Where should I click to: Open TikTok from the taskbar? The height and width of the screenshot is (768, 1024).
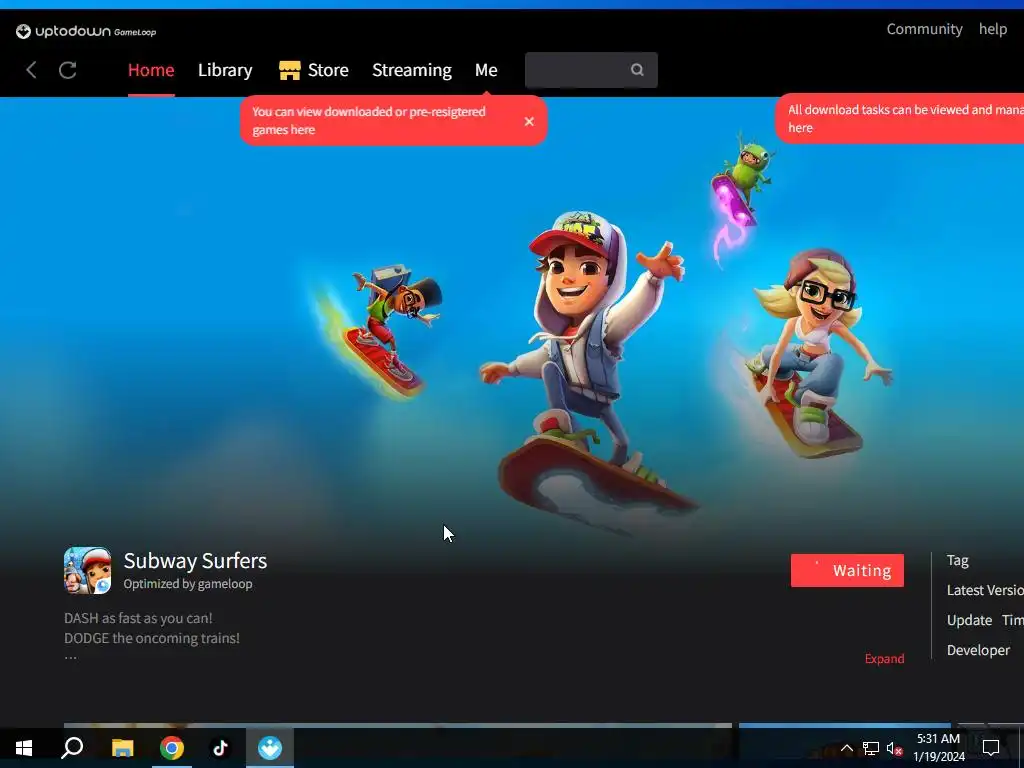pos(220,748)
